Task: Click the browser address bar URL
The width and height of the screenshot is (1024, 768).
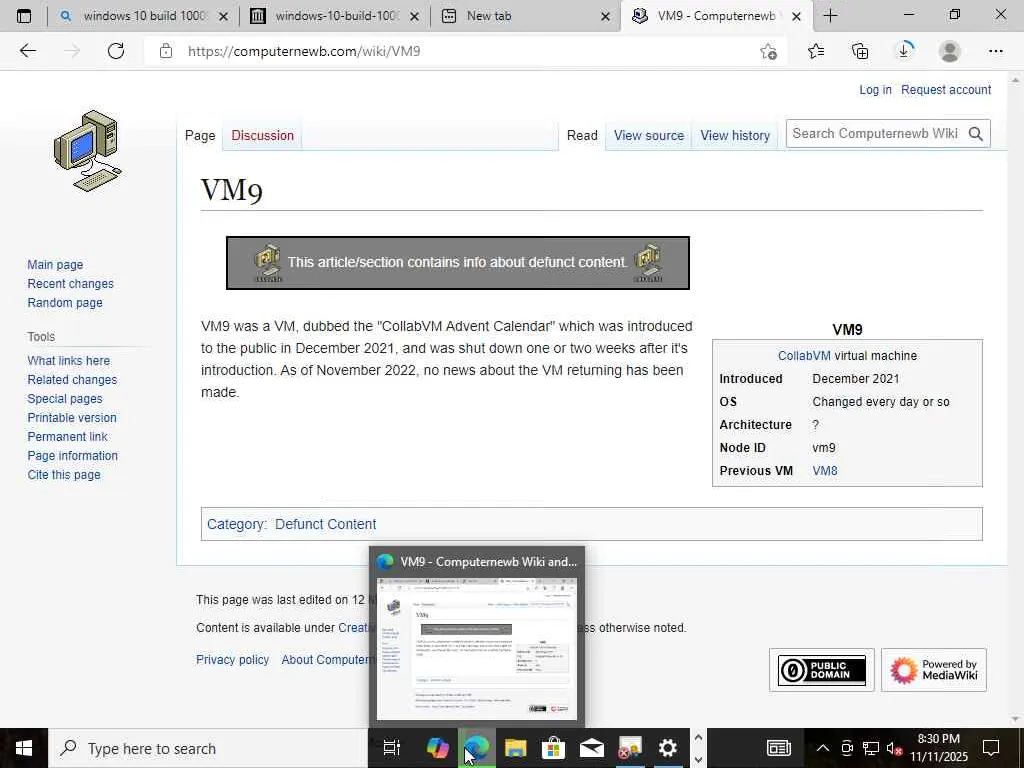Action: tap(304, 51)
